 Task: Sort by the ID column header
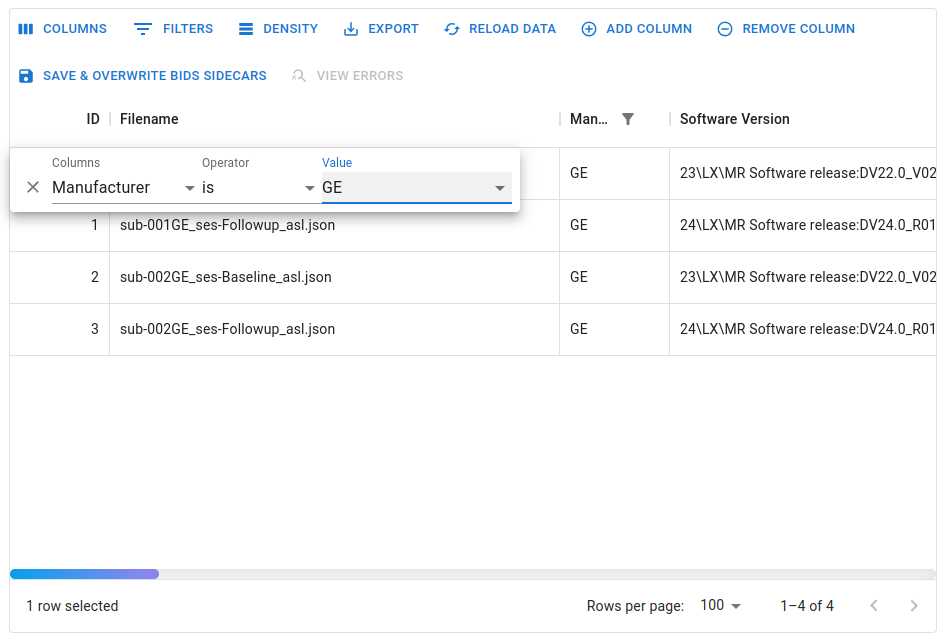click(x=93, y=119)
